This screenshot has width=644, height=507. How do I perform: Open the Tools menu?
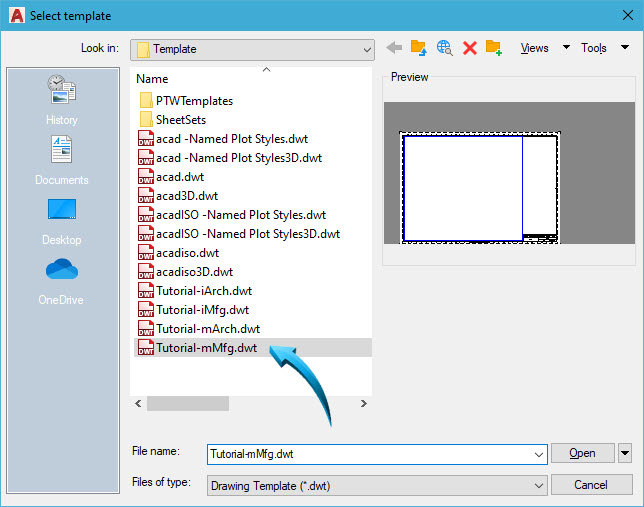click(x=593, y=48)
